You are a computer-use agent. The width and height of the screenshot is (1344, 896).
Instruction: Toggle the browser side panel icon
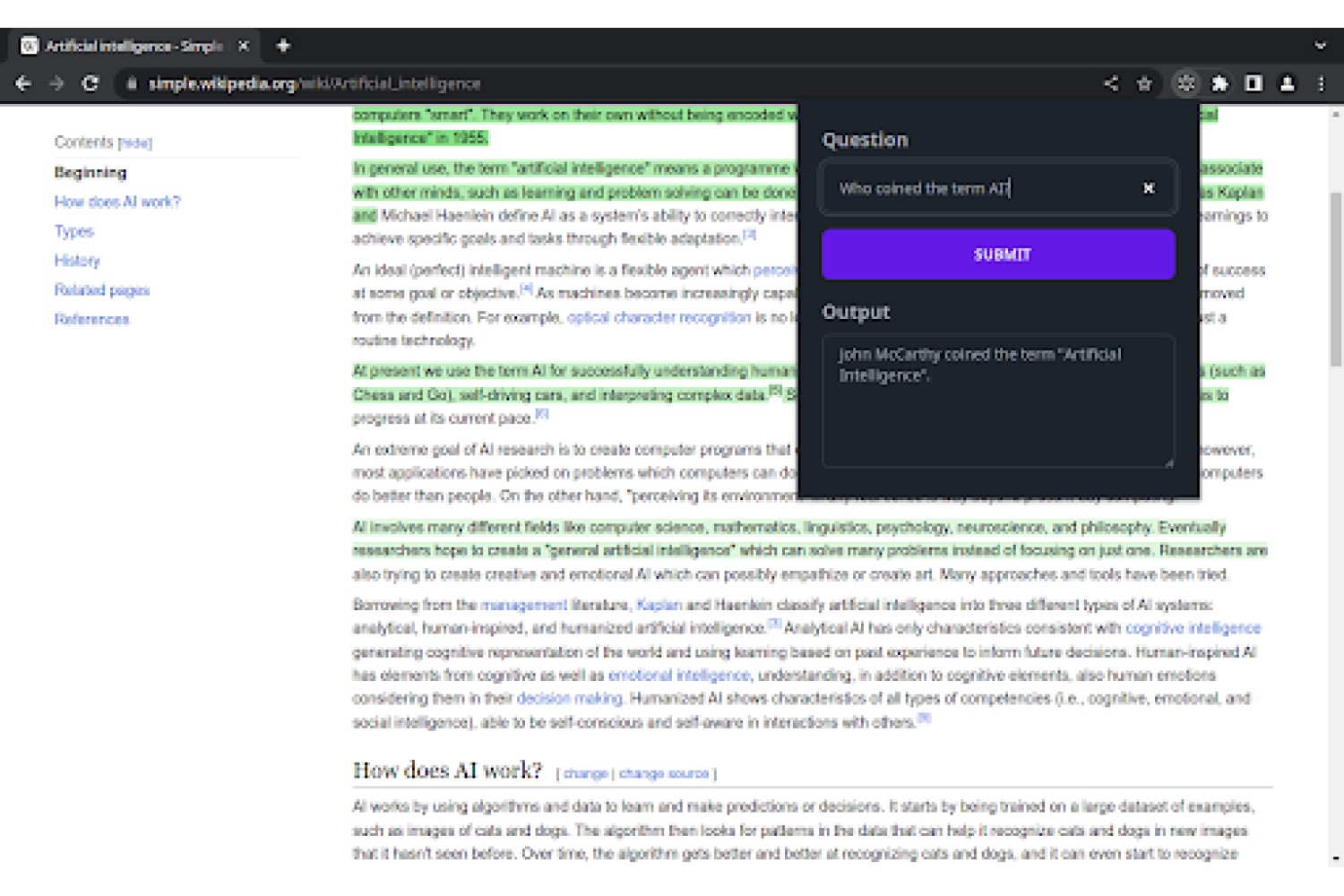[1254, 83]
